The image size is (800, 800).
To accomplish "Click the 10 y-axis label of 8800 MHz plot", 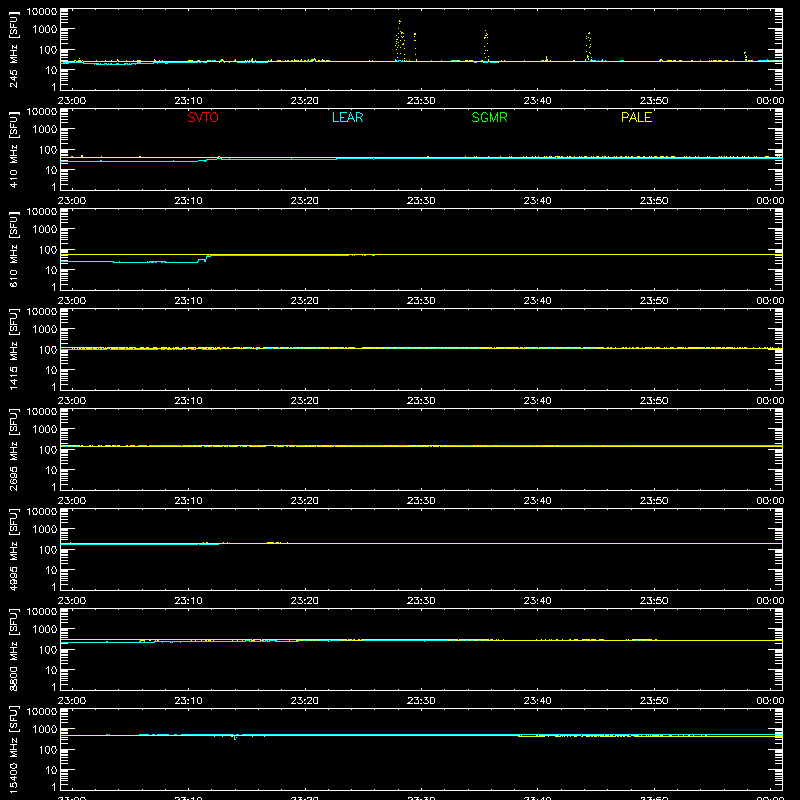I will tap(51, 670).
